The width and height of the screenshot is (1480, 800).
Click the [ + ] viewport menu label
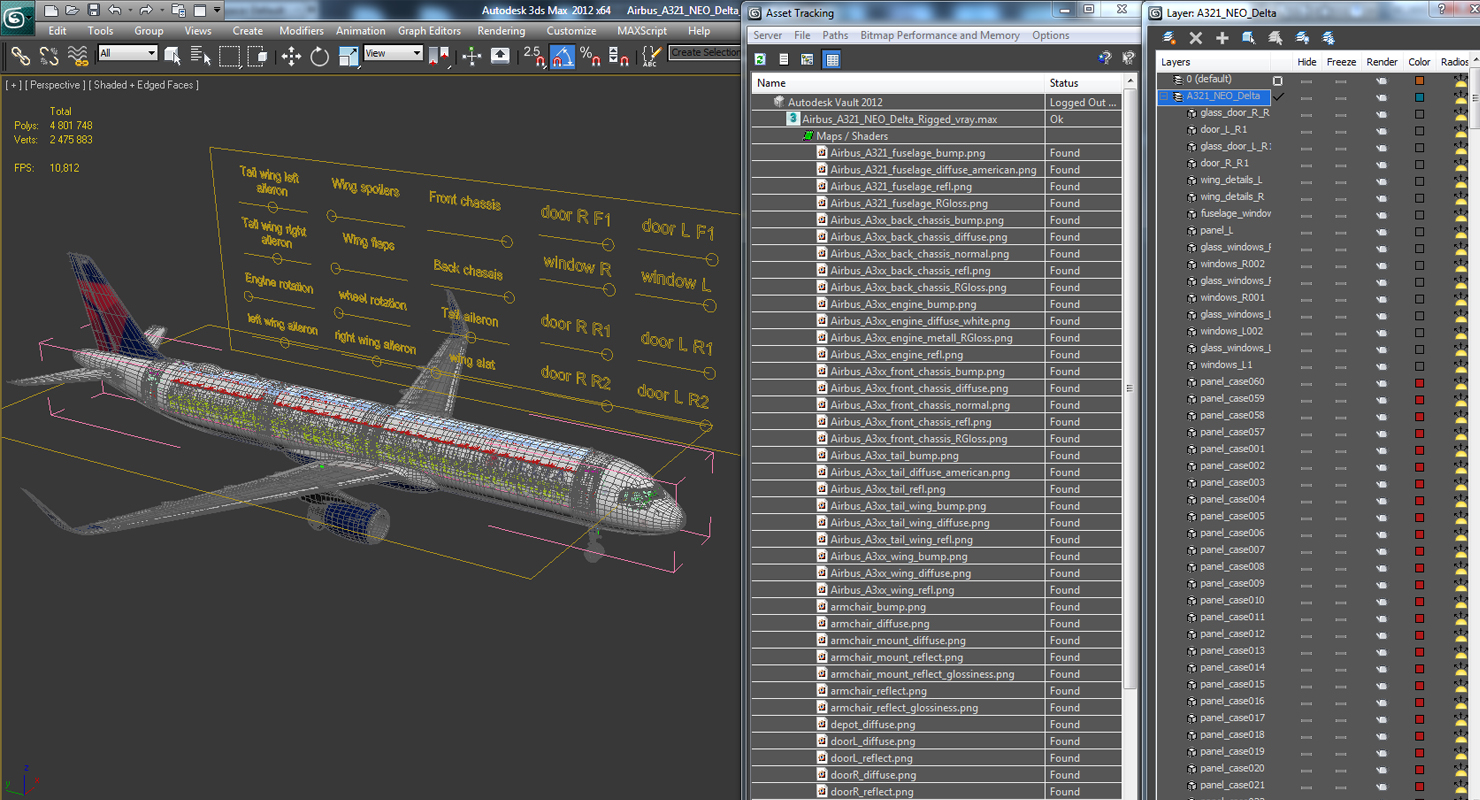13,85
